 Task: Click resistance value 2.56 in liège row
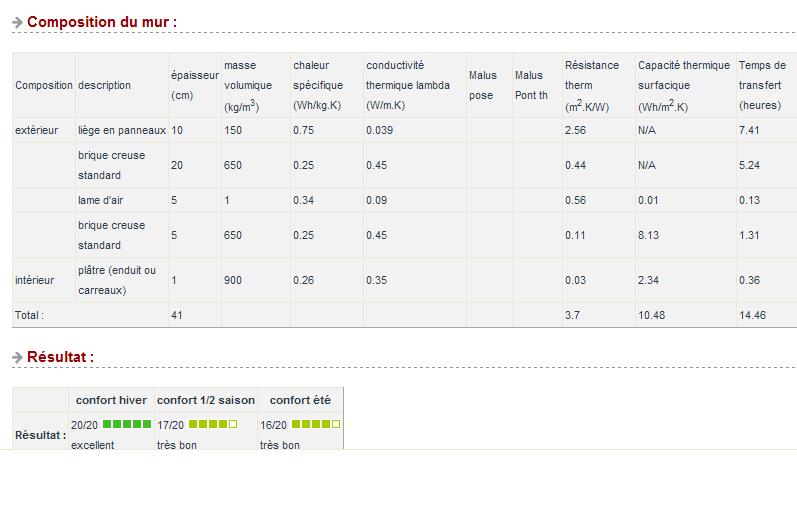pyautogui.click(x=575, y=130)
